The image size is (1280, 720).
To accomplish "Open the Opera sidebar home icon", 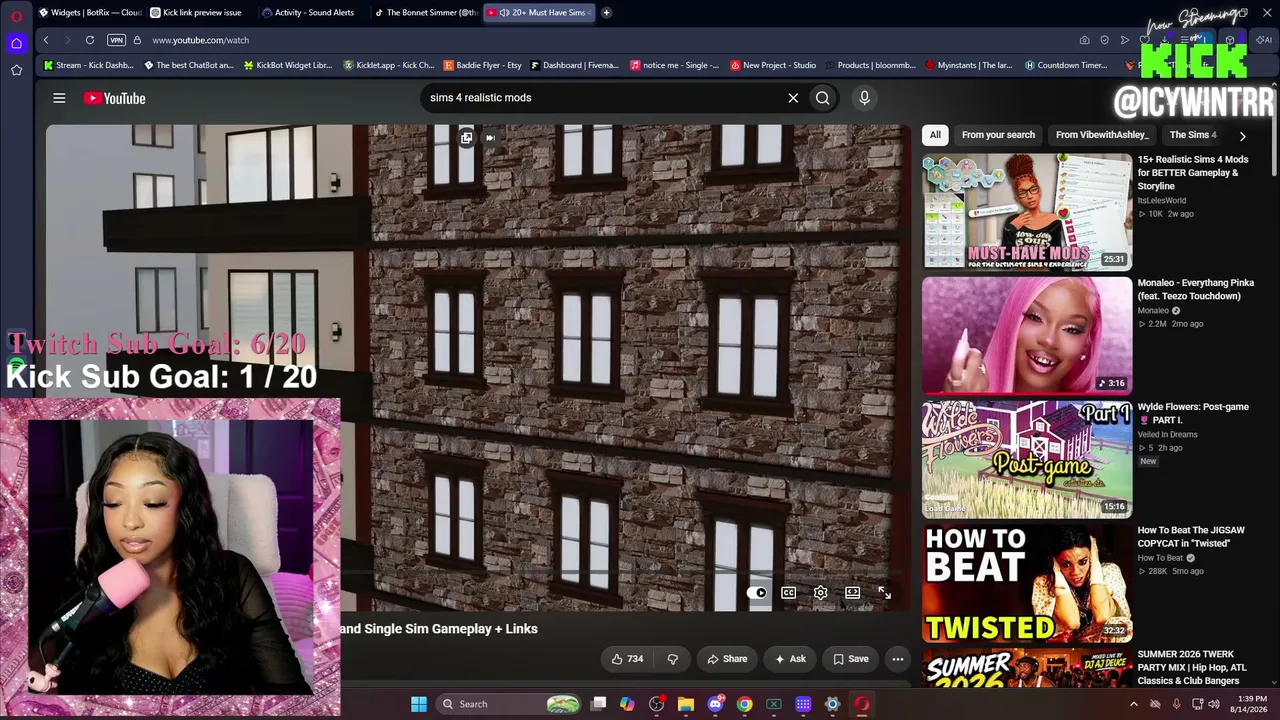I will point(16,43).
